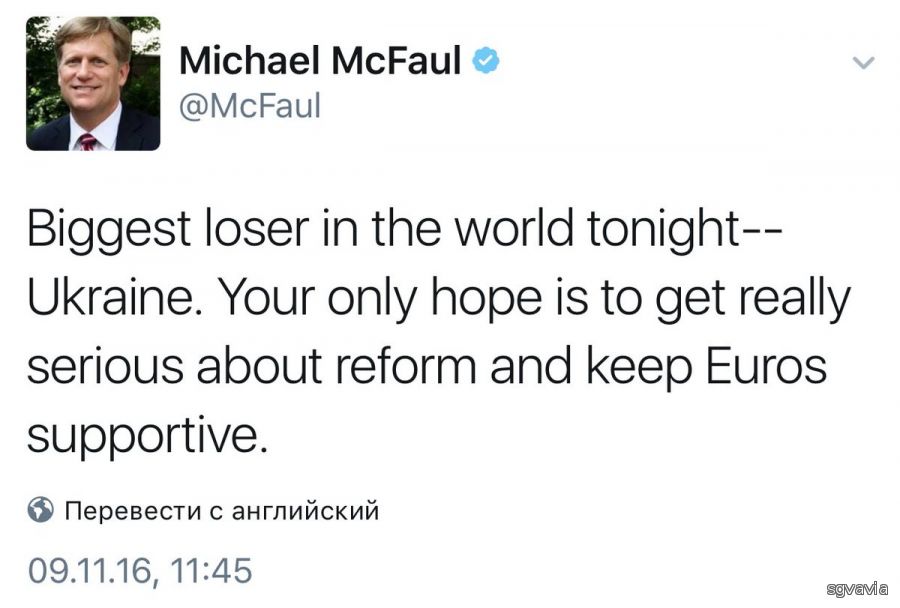This screenshot has height=608, width=900.
Task: Expand the tweet options chevron
Action: point(864,62)
